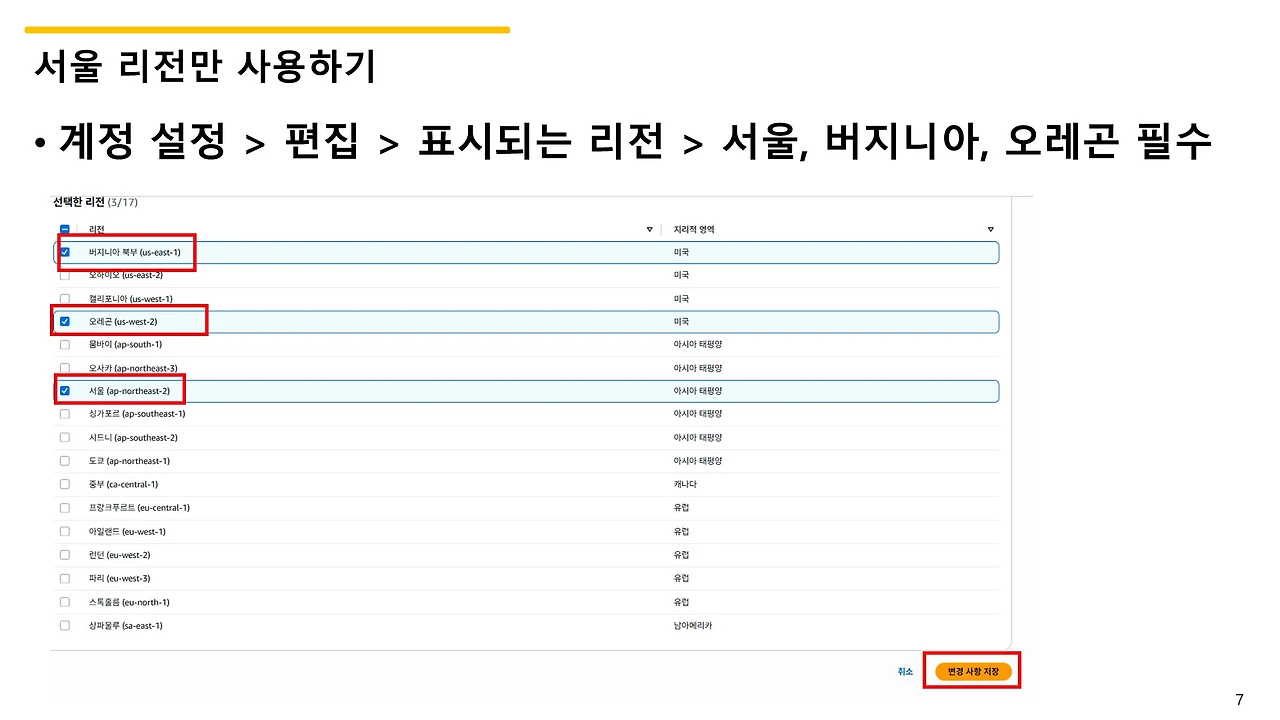Enable the 중부 (ca-central-1) region
This screenshot has width=1280, height=720.
click(64, 484)
